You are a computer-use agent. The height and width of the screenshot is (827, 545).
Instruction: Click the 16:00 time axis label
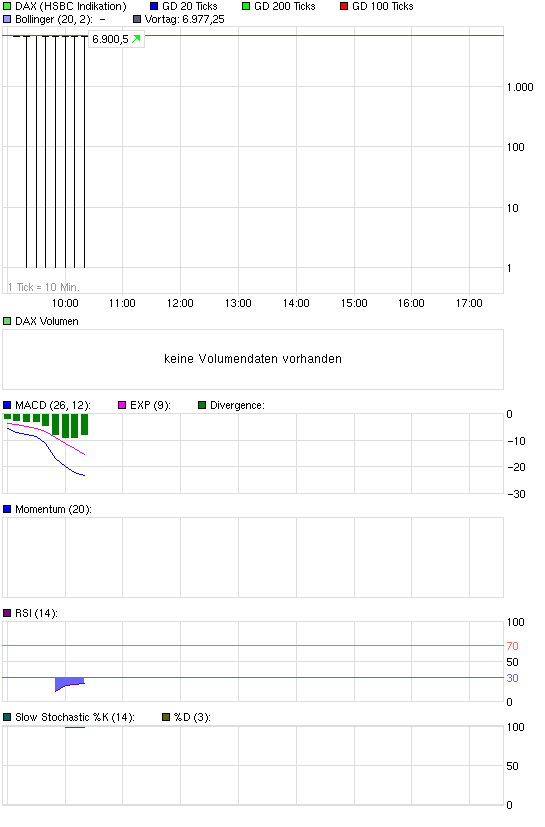(x=411, y=303)
